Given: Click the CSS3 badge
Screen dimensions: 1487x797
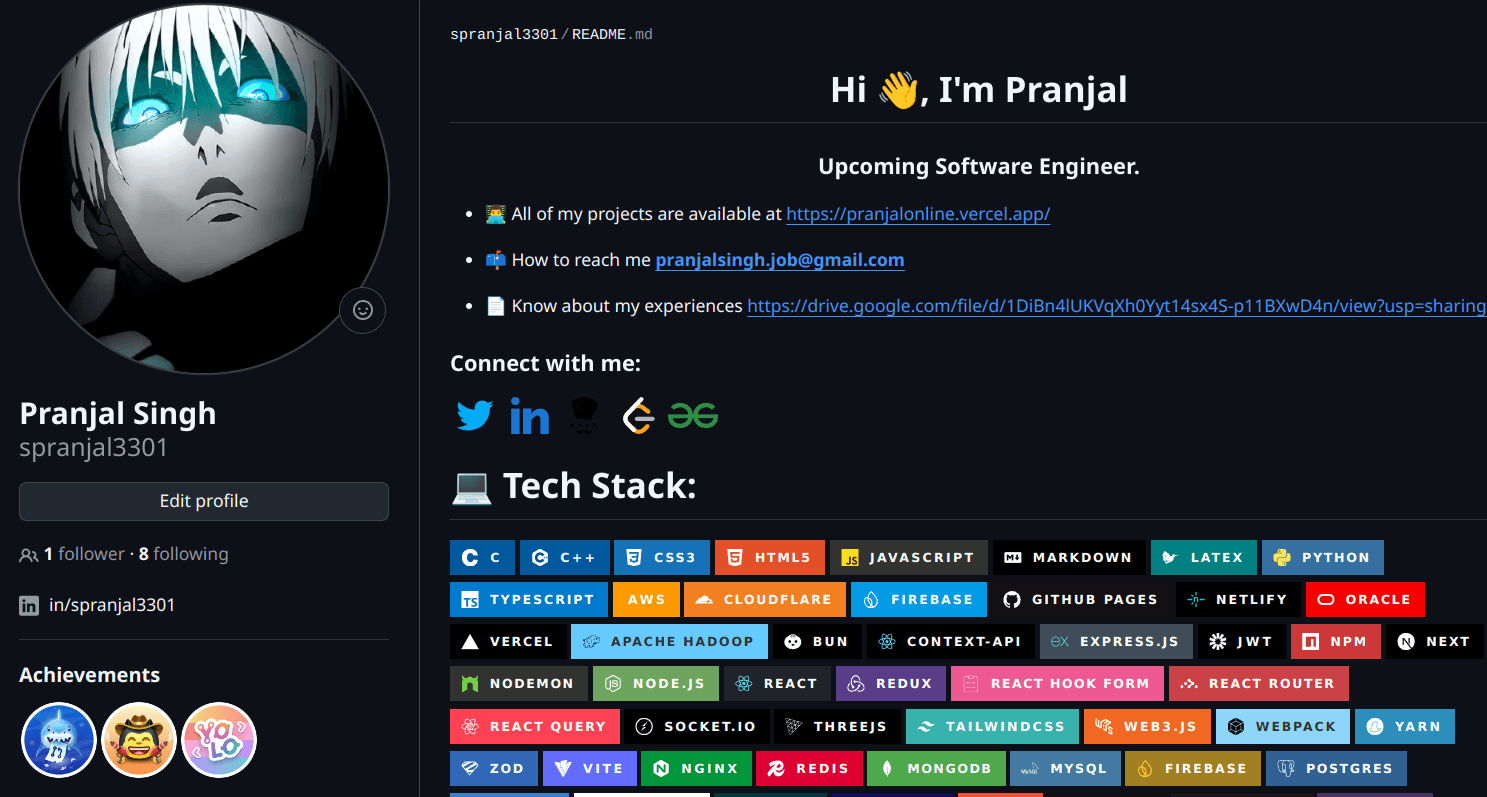Looking at the screenshot, I should pos(662,557).
